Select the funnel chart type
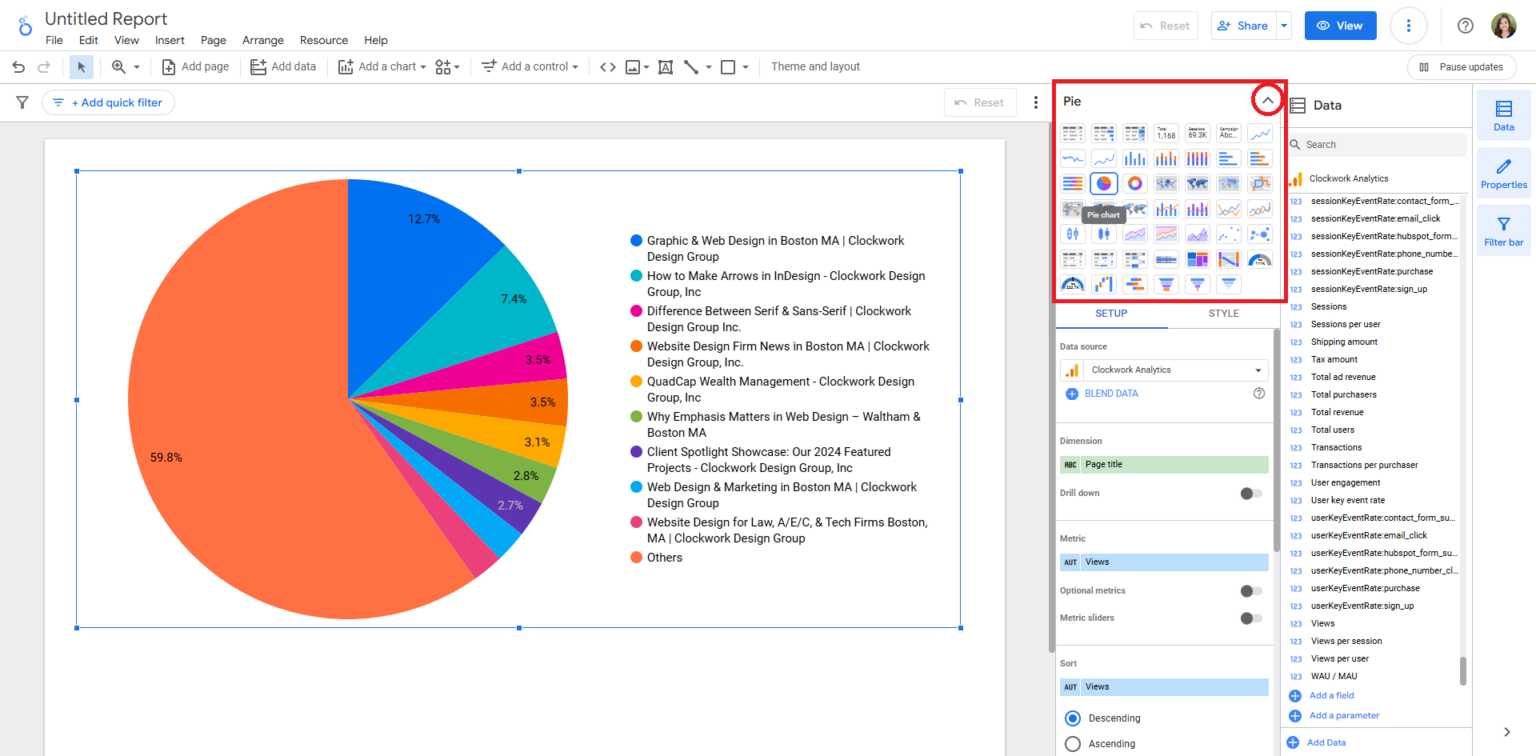Screen dimensions: 1536x756 [x=1165, y=283]
